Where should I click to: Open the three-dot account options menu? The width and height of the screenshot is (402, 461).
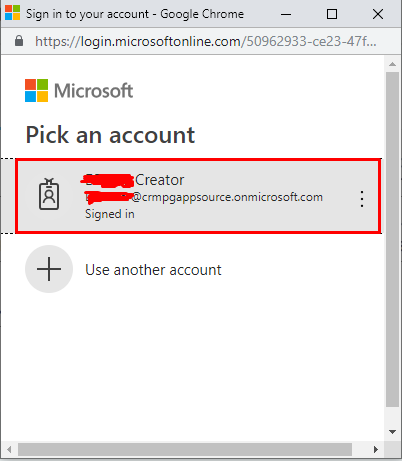362,199
